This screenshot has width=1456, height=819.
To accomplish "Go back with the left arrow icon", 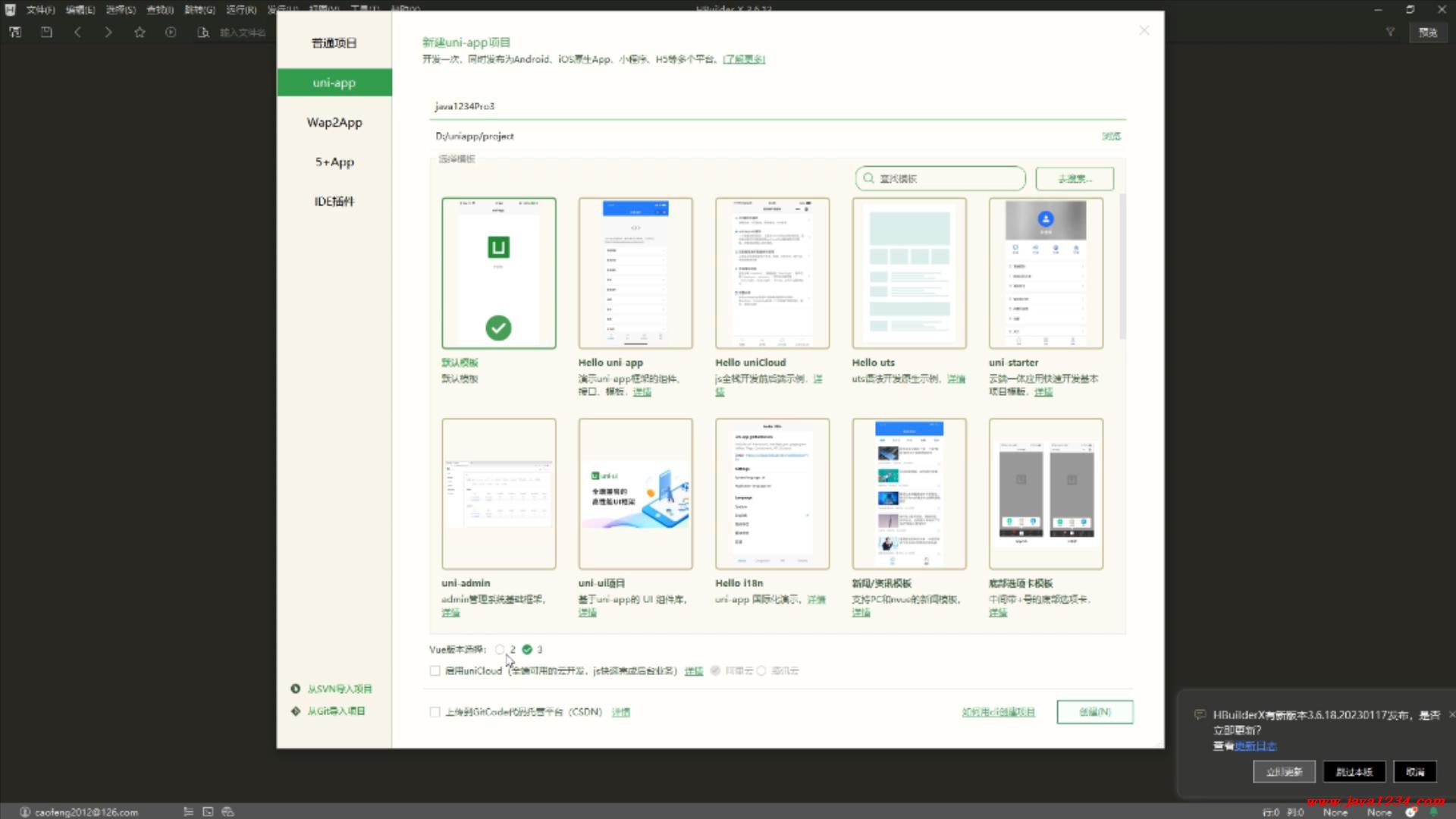I will click(77, 33).
